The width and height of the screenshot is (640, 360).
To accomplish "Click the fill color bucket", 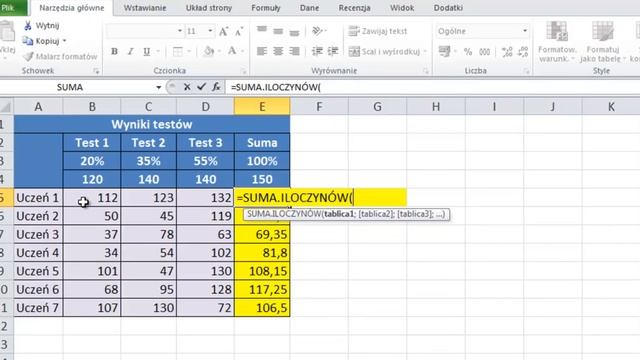I will 209,51.
